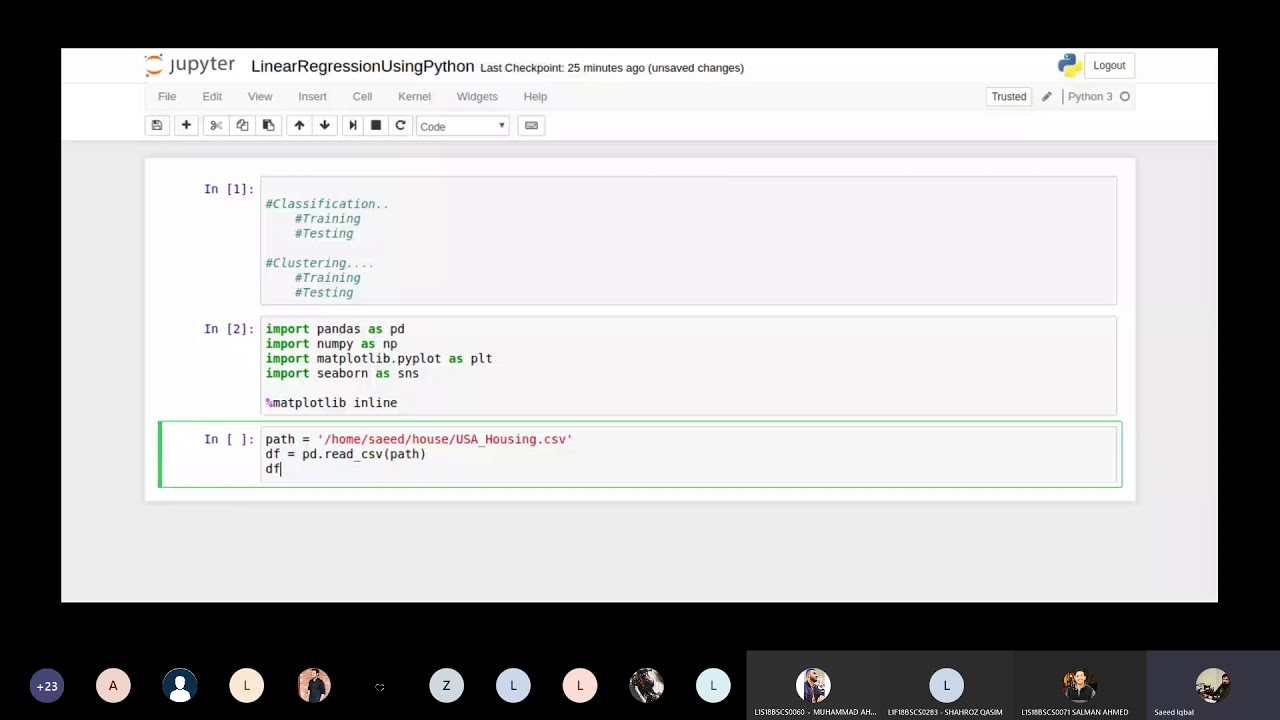1280x720 pixels.
Task: Select the Salman Ahmed participant tile
Action: click(x=1079, y=686)
